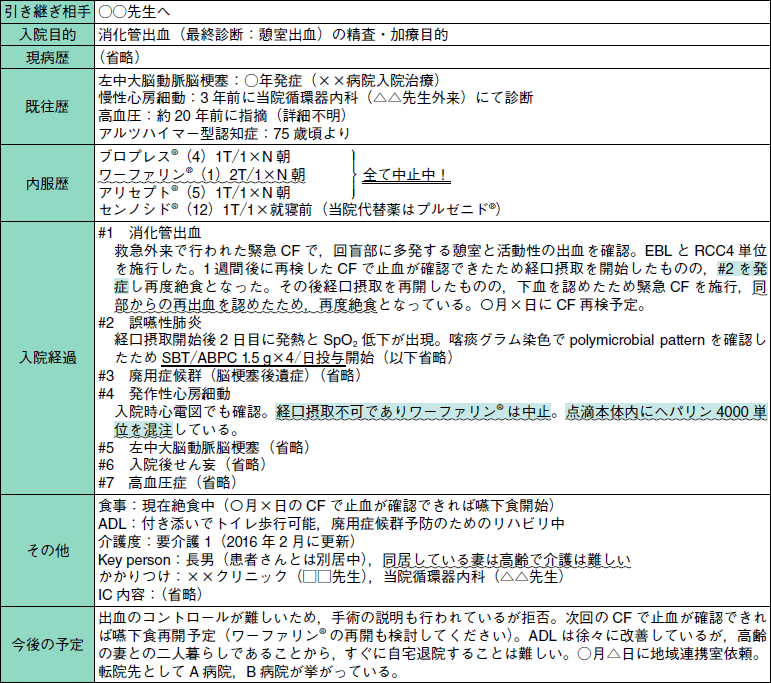Click the IC 内容：（省略） line
The width and height of the screenshot is (771, 683).
click(151, 595)
